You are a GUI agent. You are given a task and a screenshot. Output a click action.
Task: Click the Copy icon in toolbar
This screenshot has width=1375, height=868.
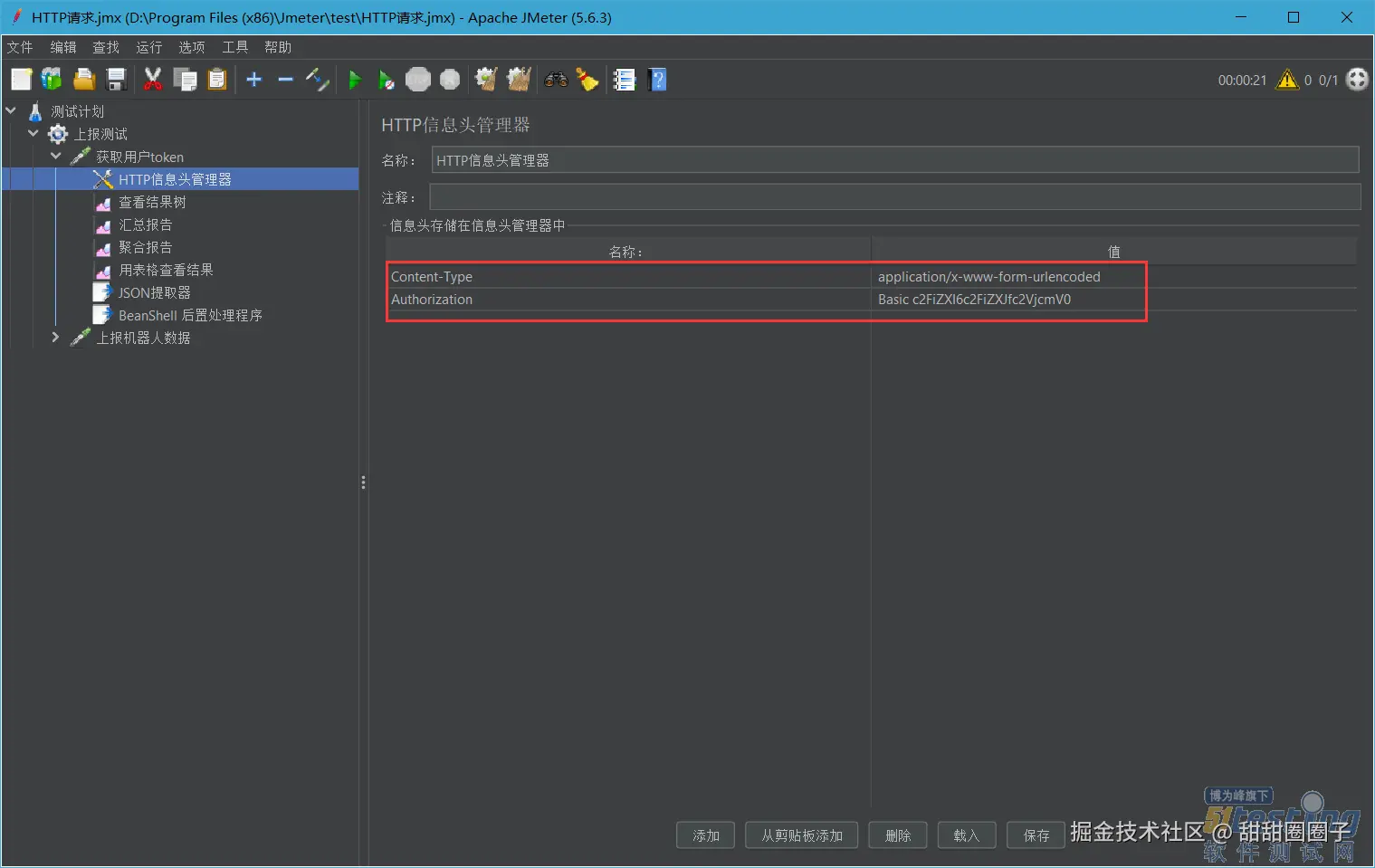pos(186,80)
